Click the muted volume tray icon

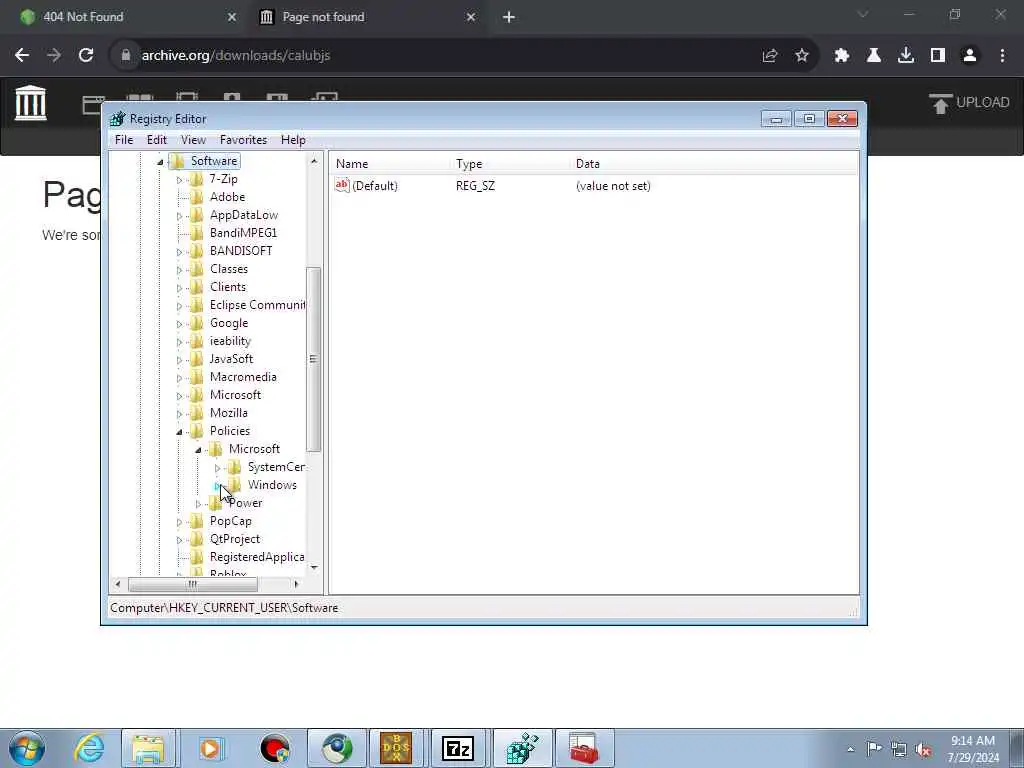(923, 749)
